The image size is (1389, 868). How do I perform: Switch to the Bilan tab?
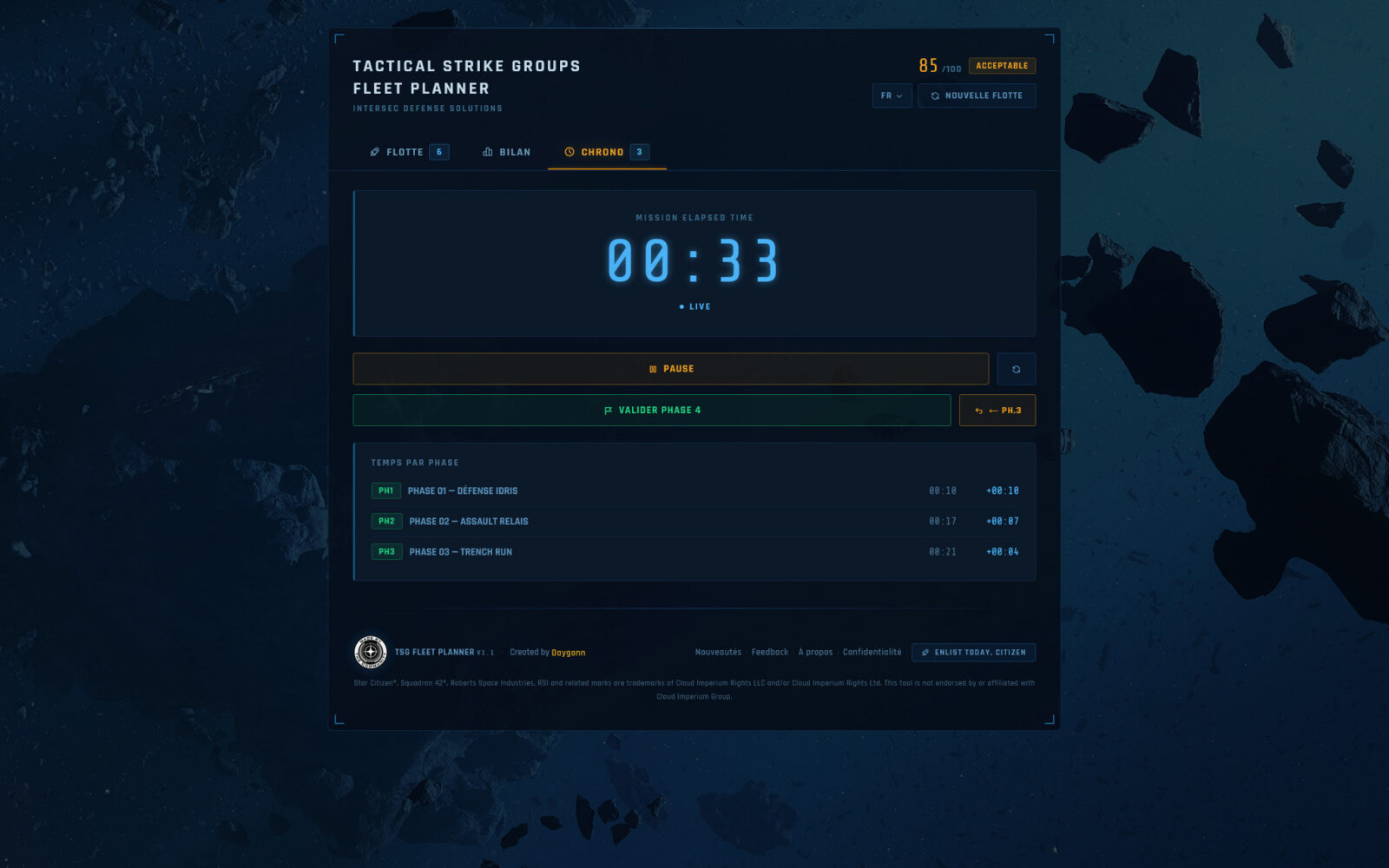(x=506, y=152)
